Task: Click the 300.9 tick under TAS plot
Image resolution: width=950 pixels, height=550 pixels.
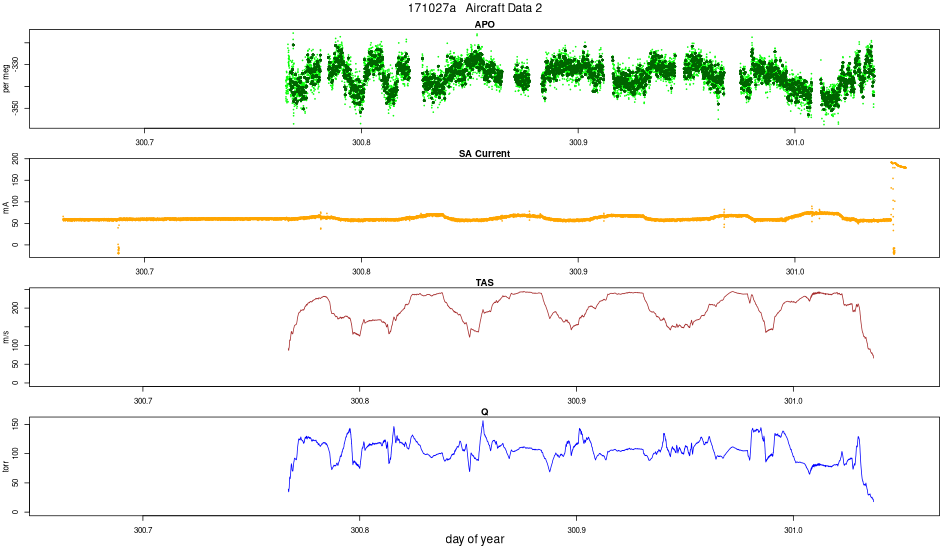Action: (576, 400)
